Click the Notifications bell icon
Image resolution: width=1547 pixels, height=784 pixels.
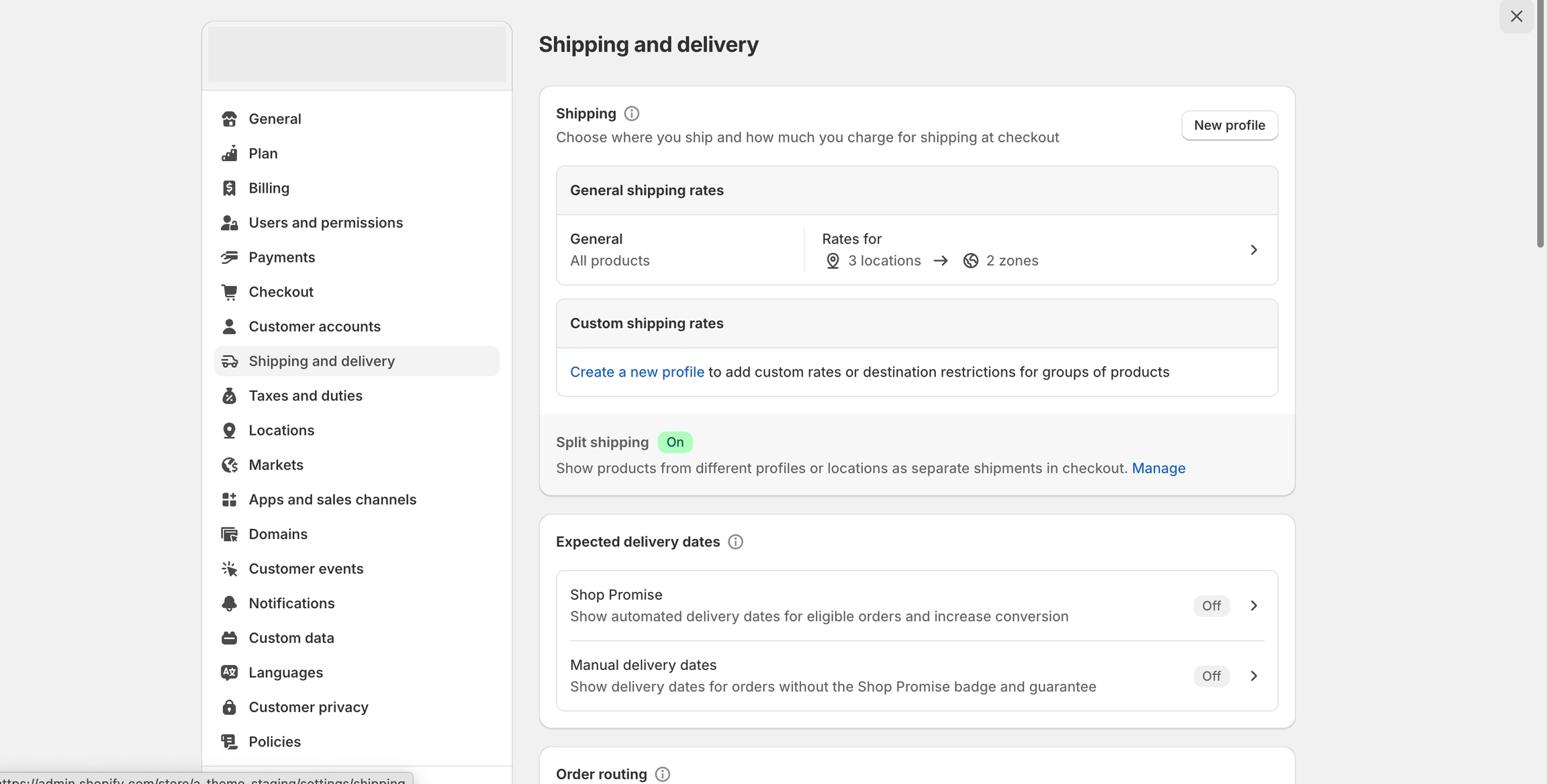point(229,603)
